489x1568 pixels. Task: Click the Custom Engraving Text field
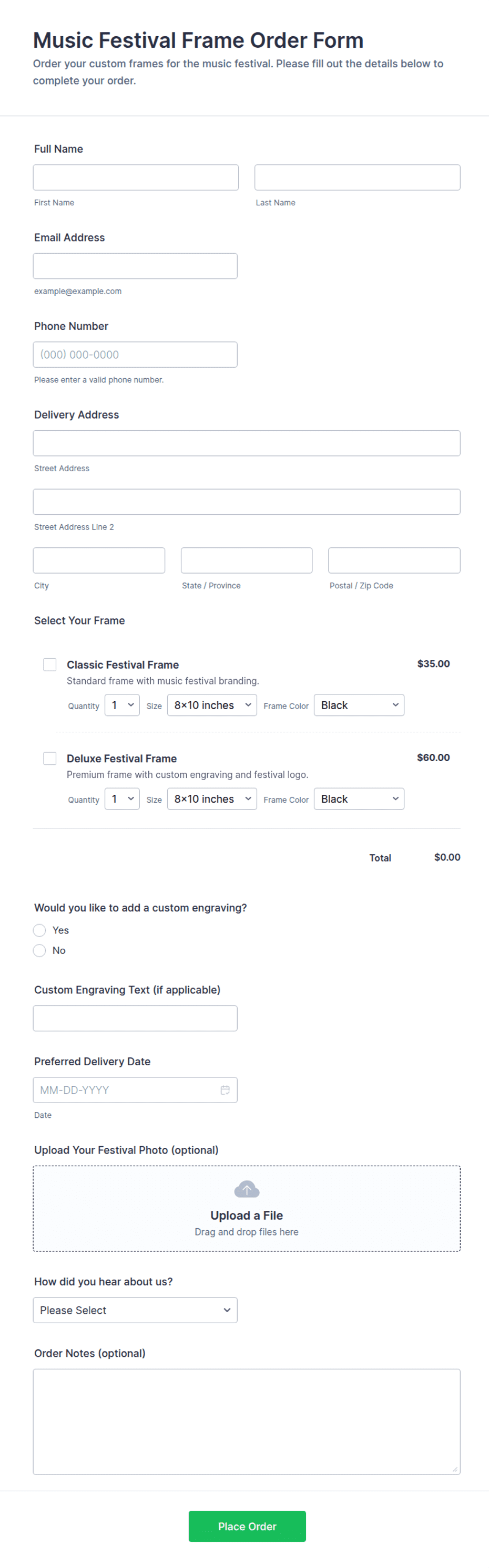[135, 1019]
